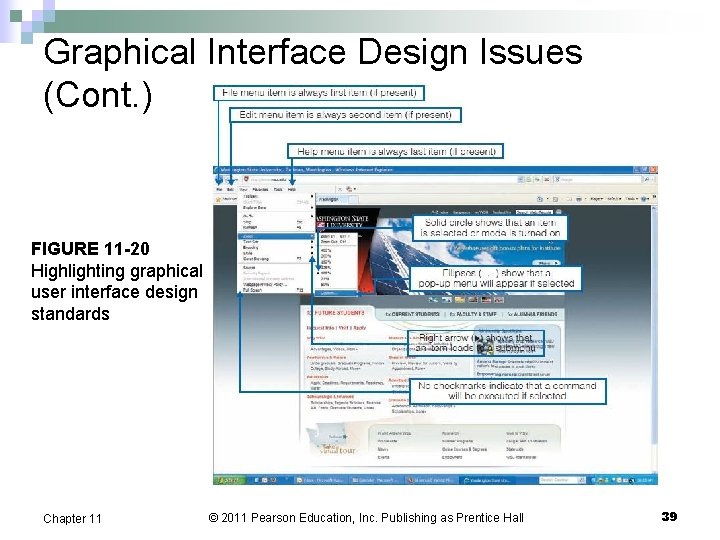The width and height of the screenshot is (720, 540).
Task: Click the search magnifier button beside the search box
Action: coord(647,180)
